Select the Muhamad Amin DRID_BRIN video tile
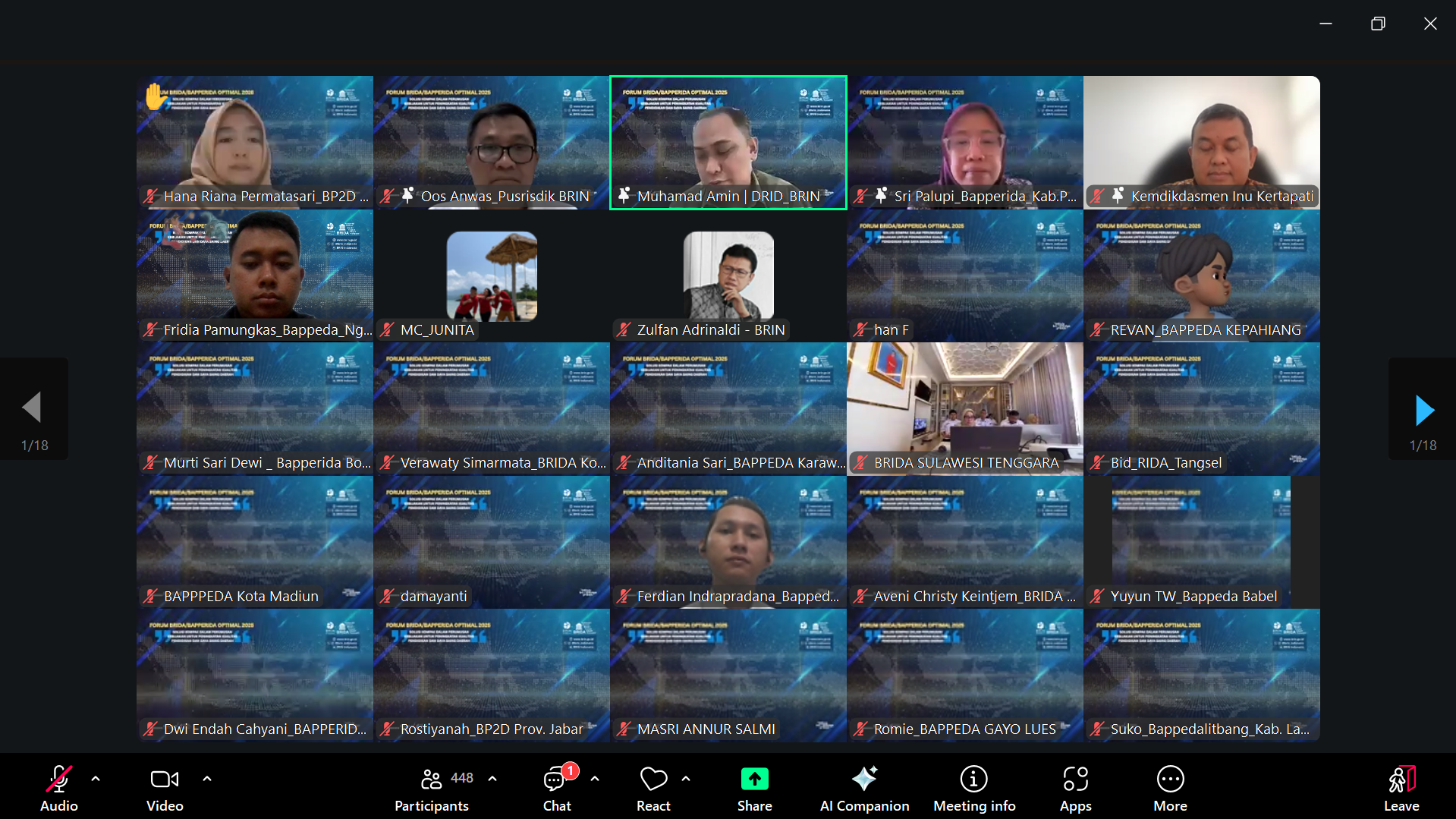The height and width of the screenshot is (819, 1456). point(728,143)
